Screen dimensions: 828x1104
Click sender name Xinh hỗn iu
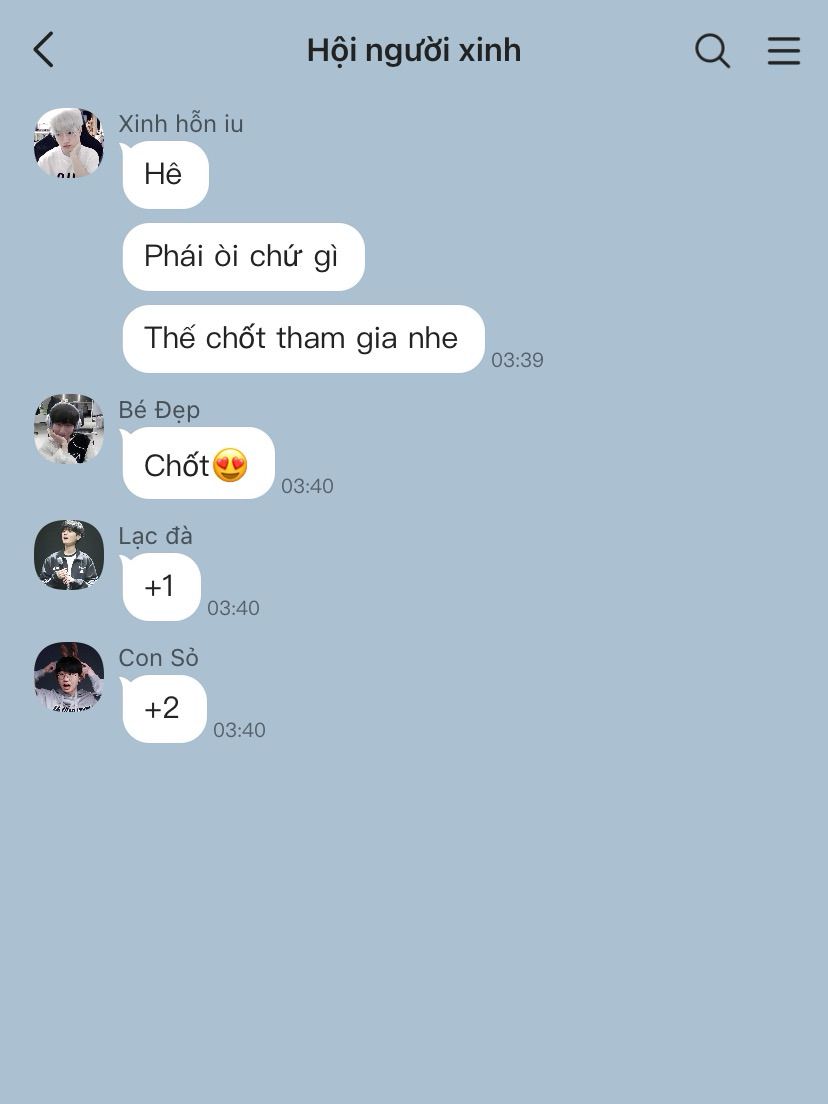point(181,124)
